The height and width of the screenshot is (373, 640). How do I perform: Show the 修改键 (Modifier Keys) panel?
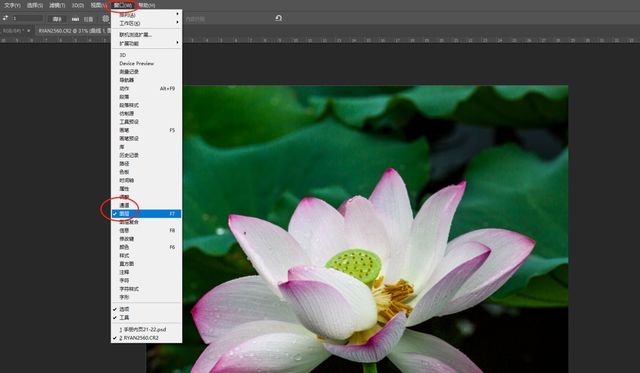tap(147, 239)
